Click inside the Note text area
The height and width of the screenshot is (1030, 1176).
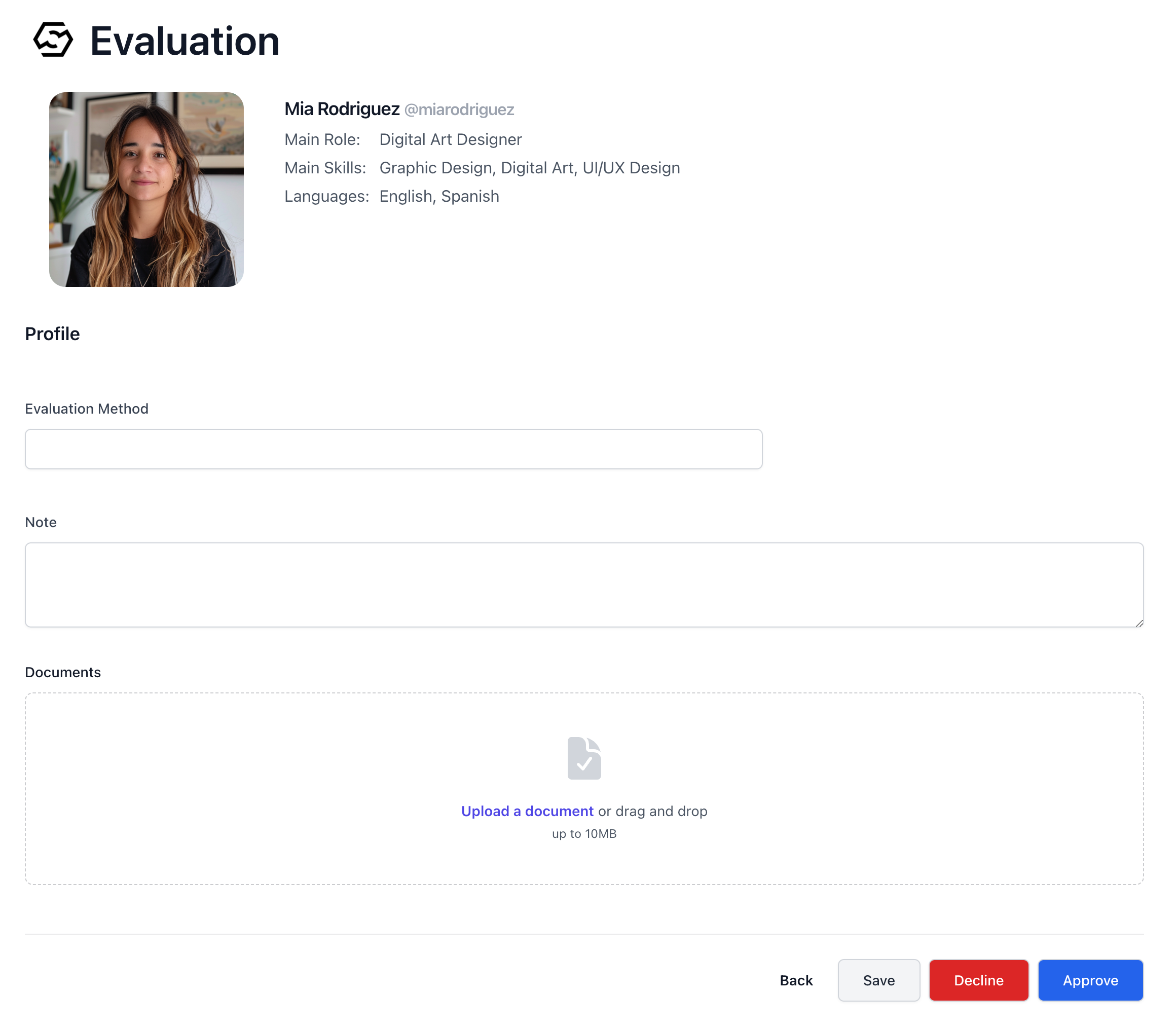[583, 584]
